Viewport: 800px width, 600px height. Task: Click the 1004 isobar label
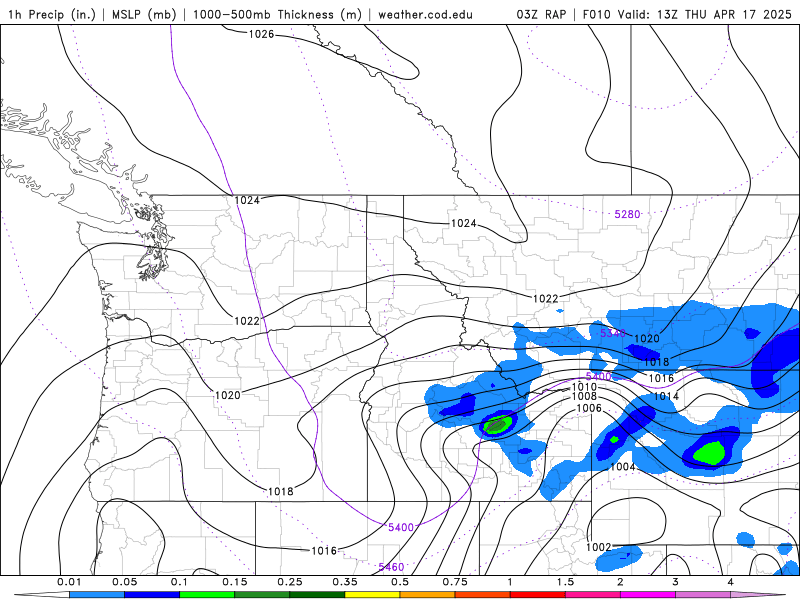coord(622,467)
